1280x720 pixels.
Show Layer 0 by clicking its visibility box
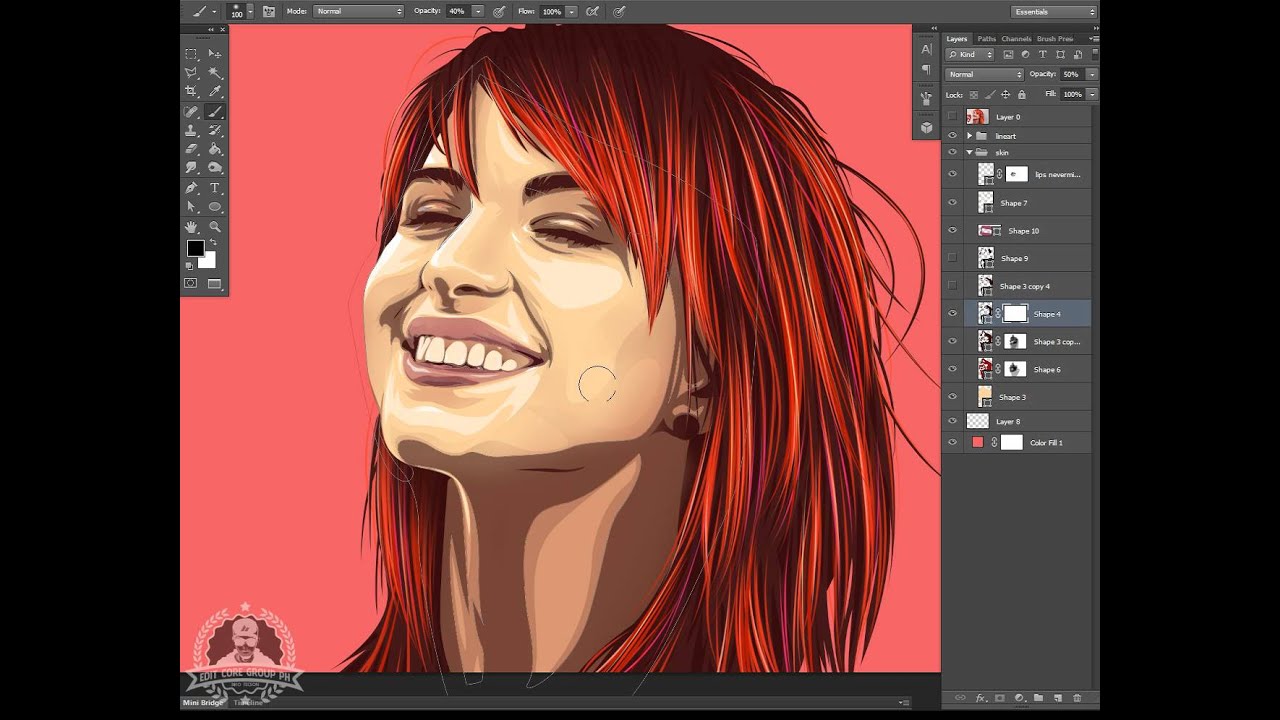click(x=952, y=117)
